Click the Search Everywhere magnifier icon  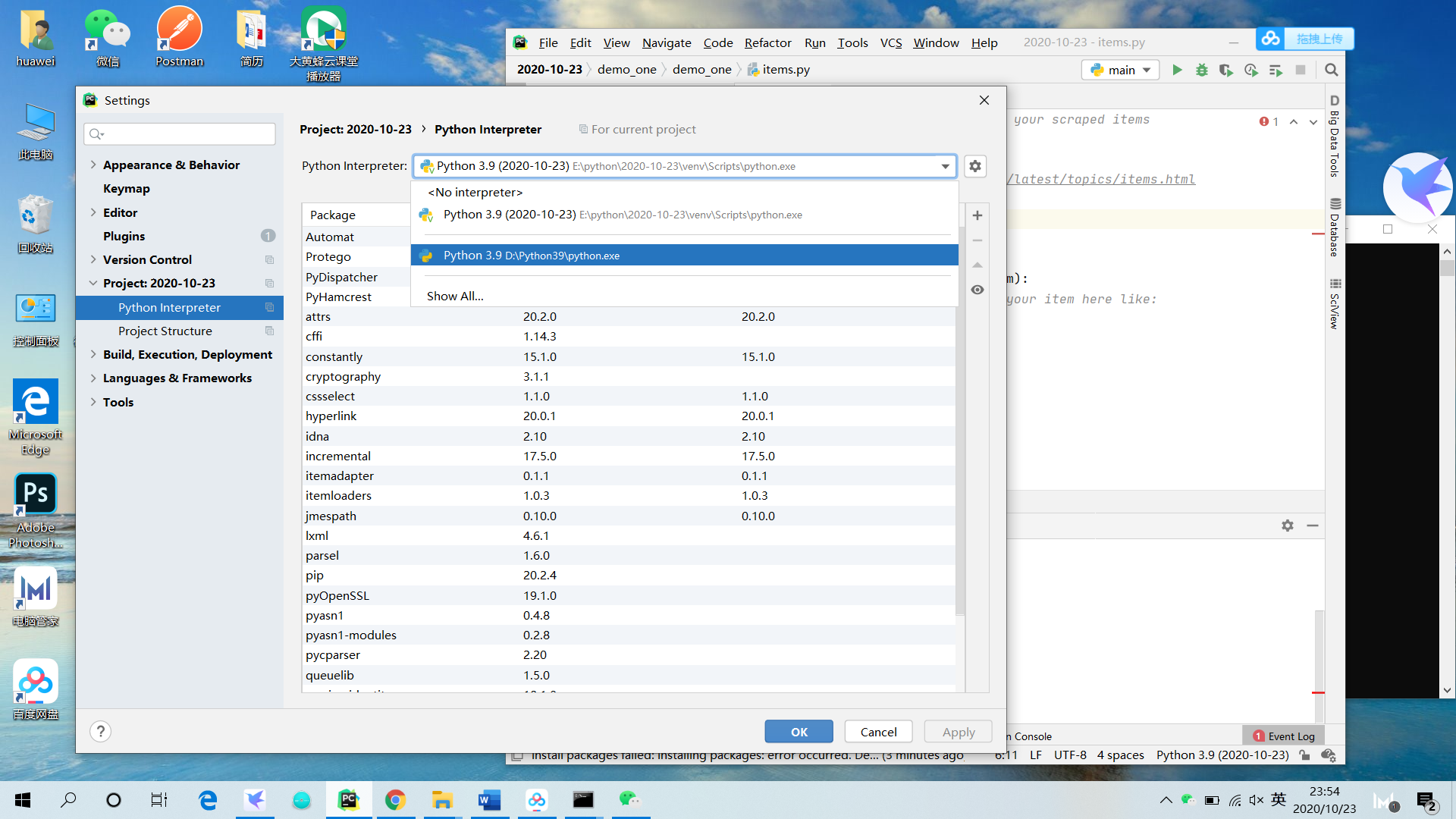pyautogui.click(x=1331, y=70)
